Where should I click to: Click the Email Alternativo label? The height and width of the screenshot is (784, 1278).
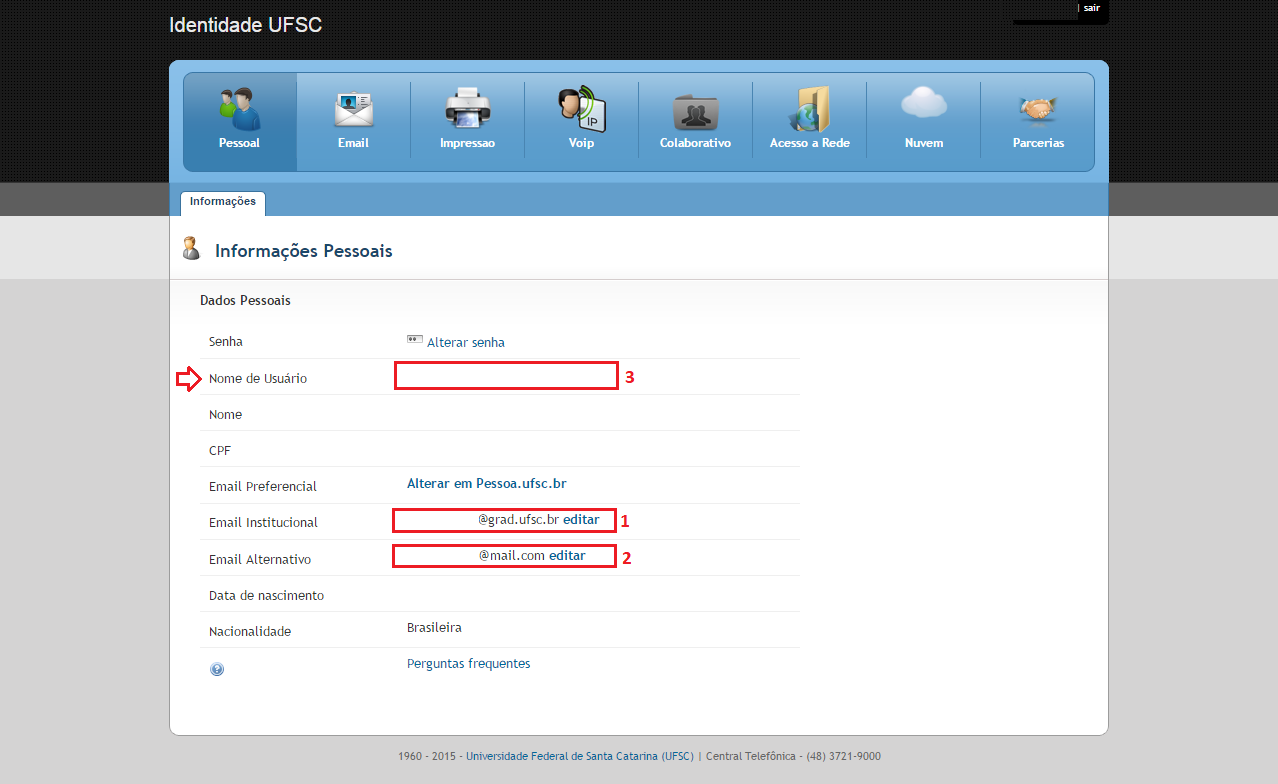coord(260,560)
